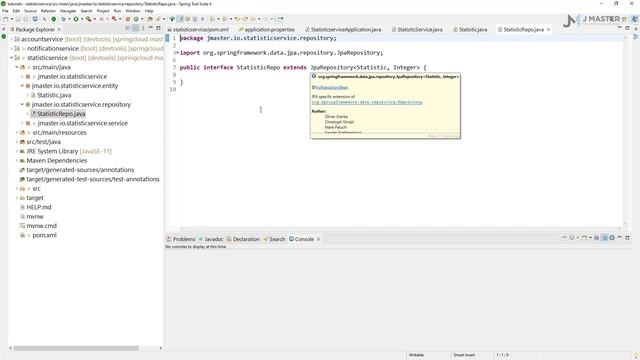Expand jmaster.io.statisticservice.service package

pos(22,123)
